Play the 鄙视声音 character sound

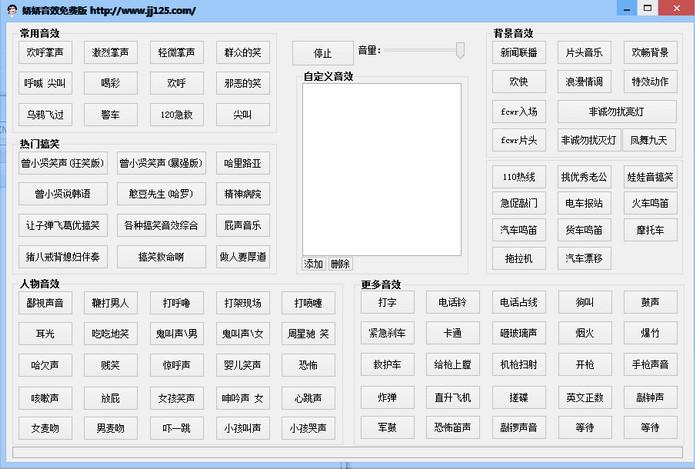tap(45, 303)
